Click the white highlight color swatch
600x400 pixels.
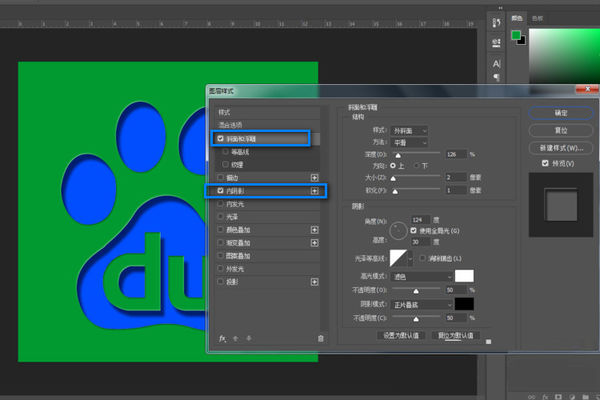(x=464, y=276)
